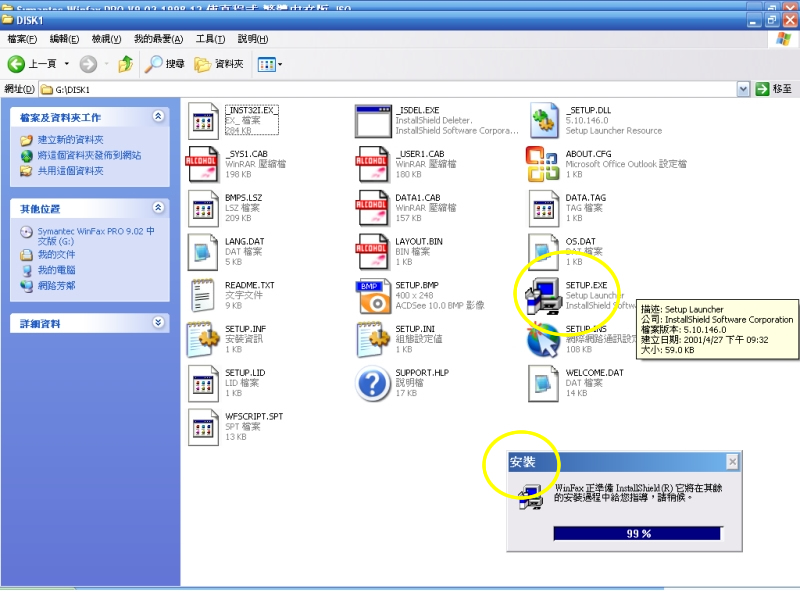Expand the 詳細資料 panel

[x=158, y=322]
